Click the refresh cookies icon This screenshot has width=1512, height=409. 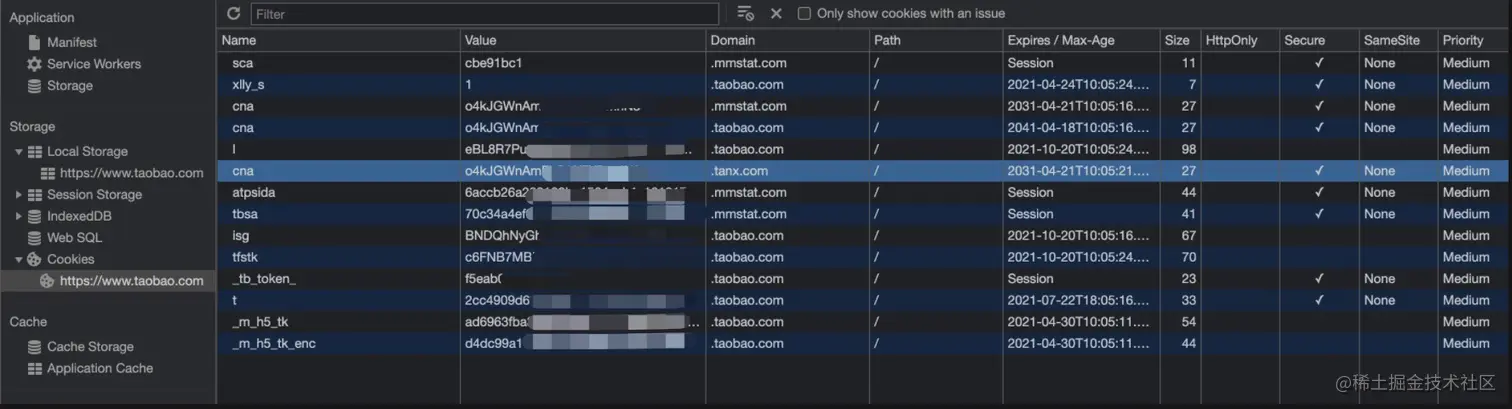pyautogui.click(x=234, y=13)
